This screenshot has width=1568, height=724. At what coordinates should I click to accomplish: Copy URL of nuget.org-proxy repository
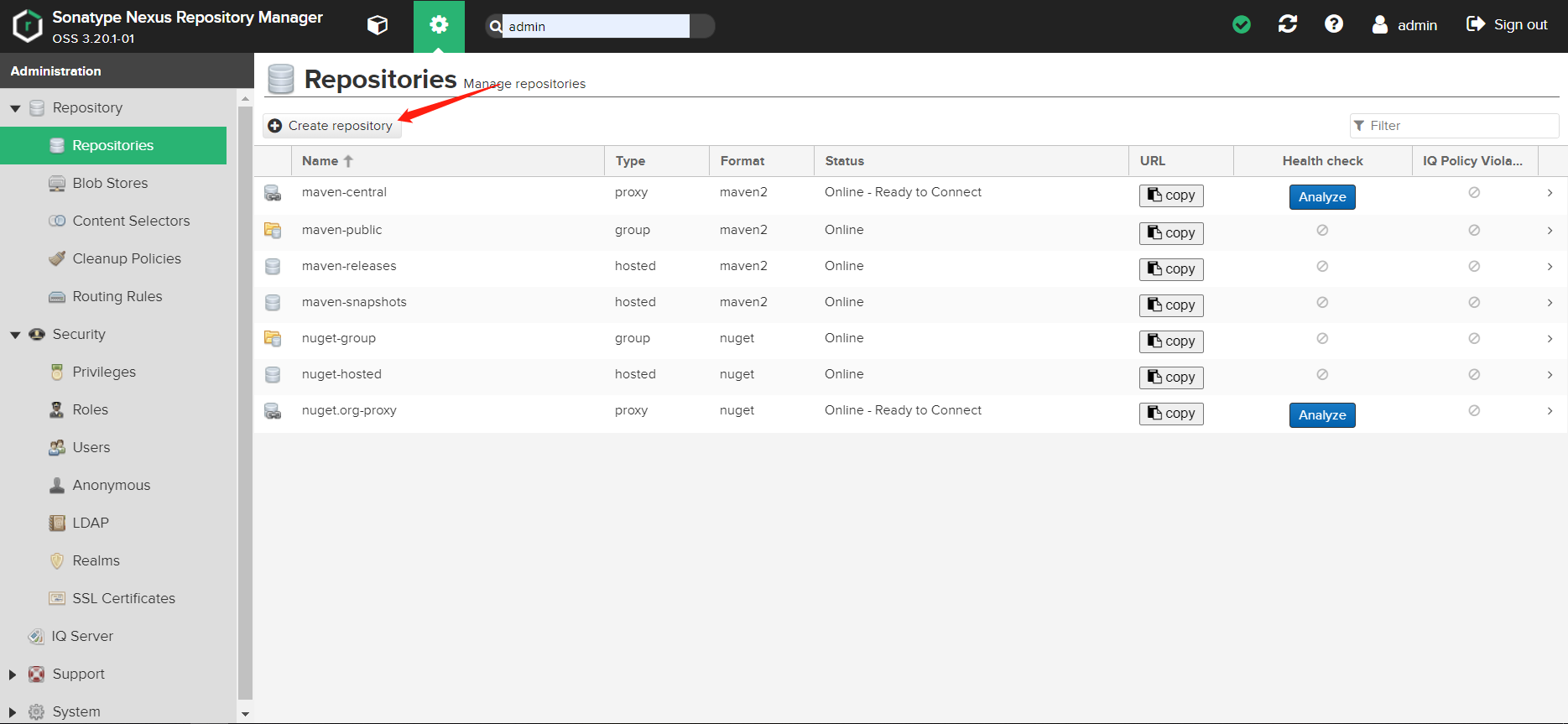point(1171,414)
